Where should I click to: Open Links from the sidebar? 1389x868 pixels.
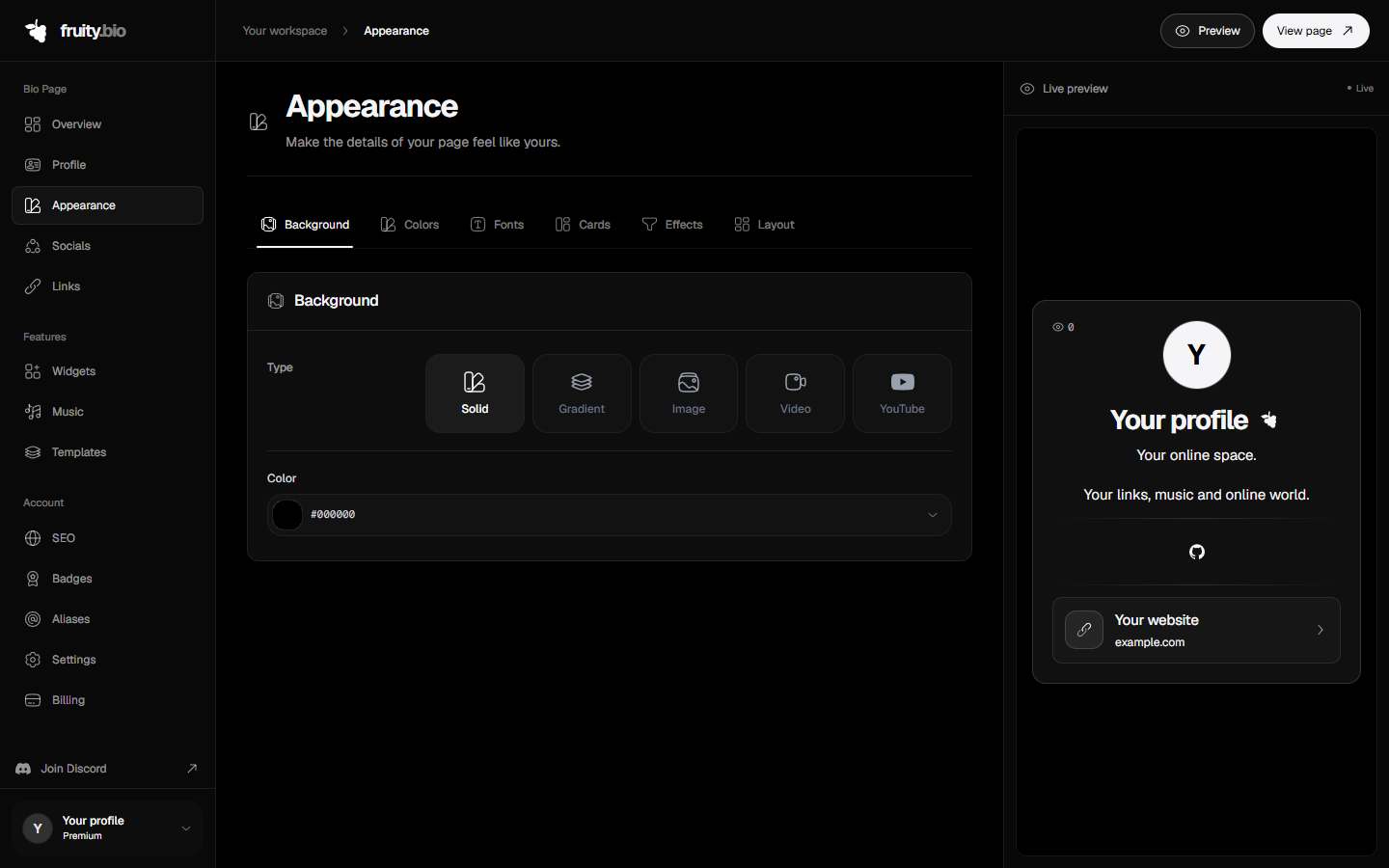click(x=107, y=286)
